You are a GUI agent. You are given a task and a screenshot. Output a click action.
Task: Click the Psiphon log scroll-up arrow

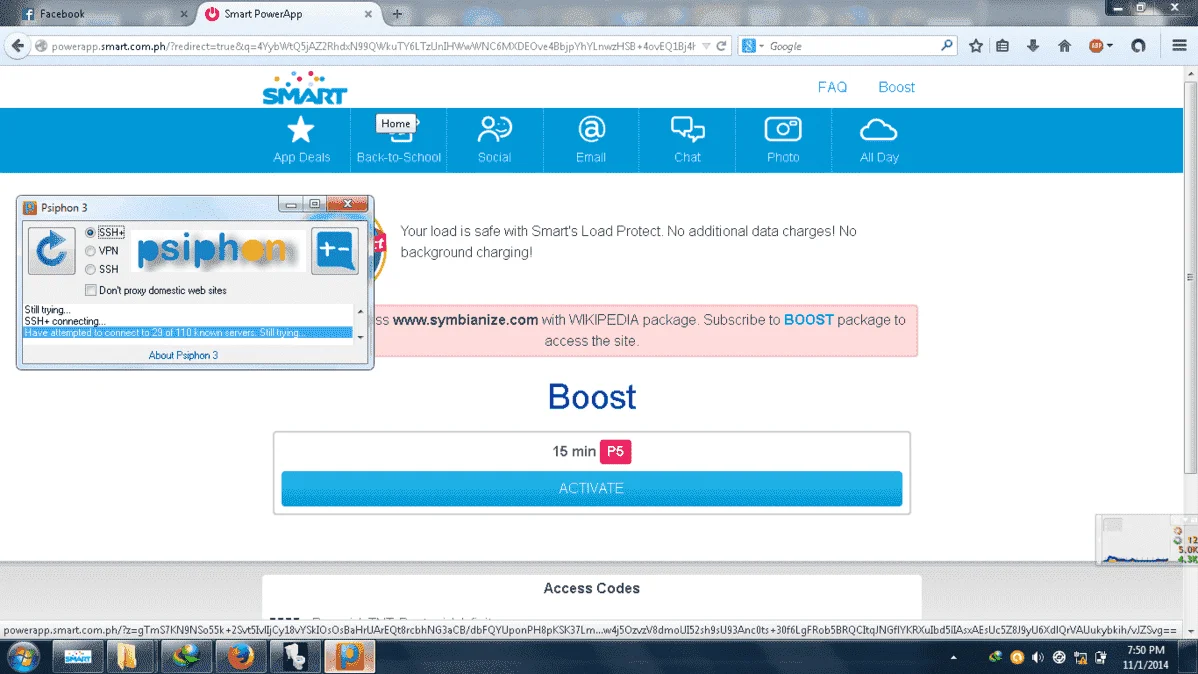[361, 312]
